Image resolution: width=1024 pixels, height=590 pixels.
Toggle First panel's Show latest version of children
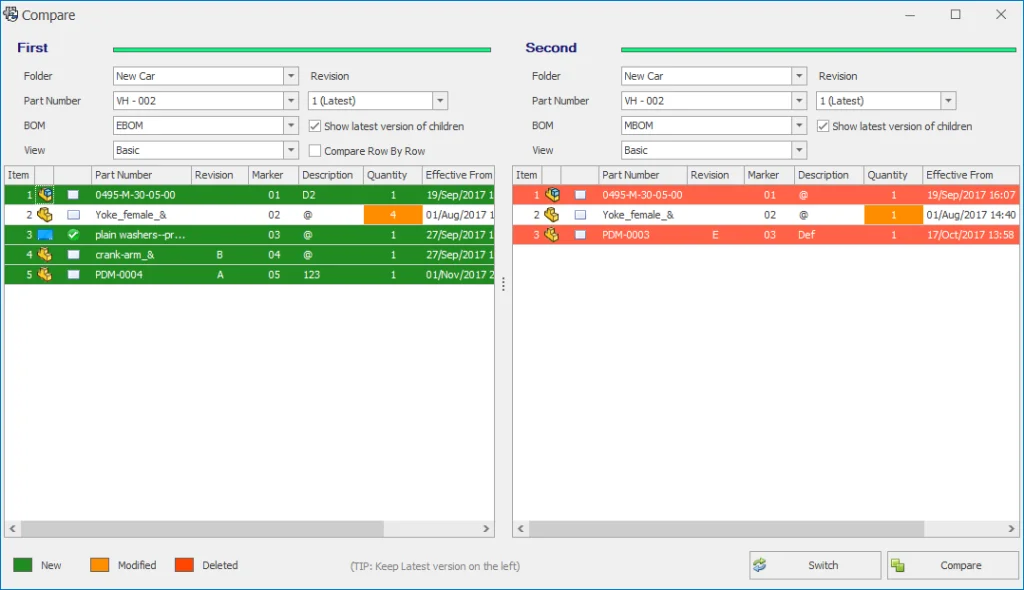point(315,126)
